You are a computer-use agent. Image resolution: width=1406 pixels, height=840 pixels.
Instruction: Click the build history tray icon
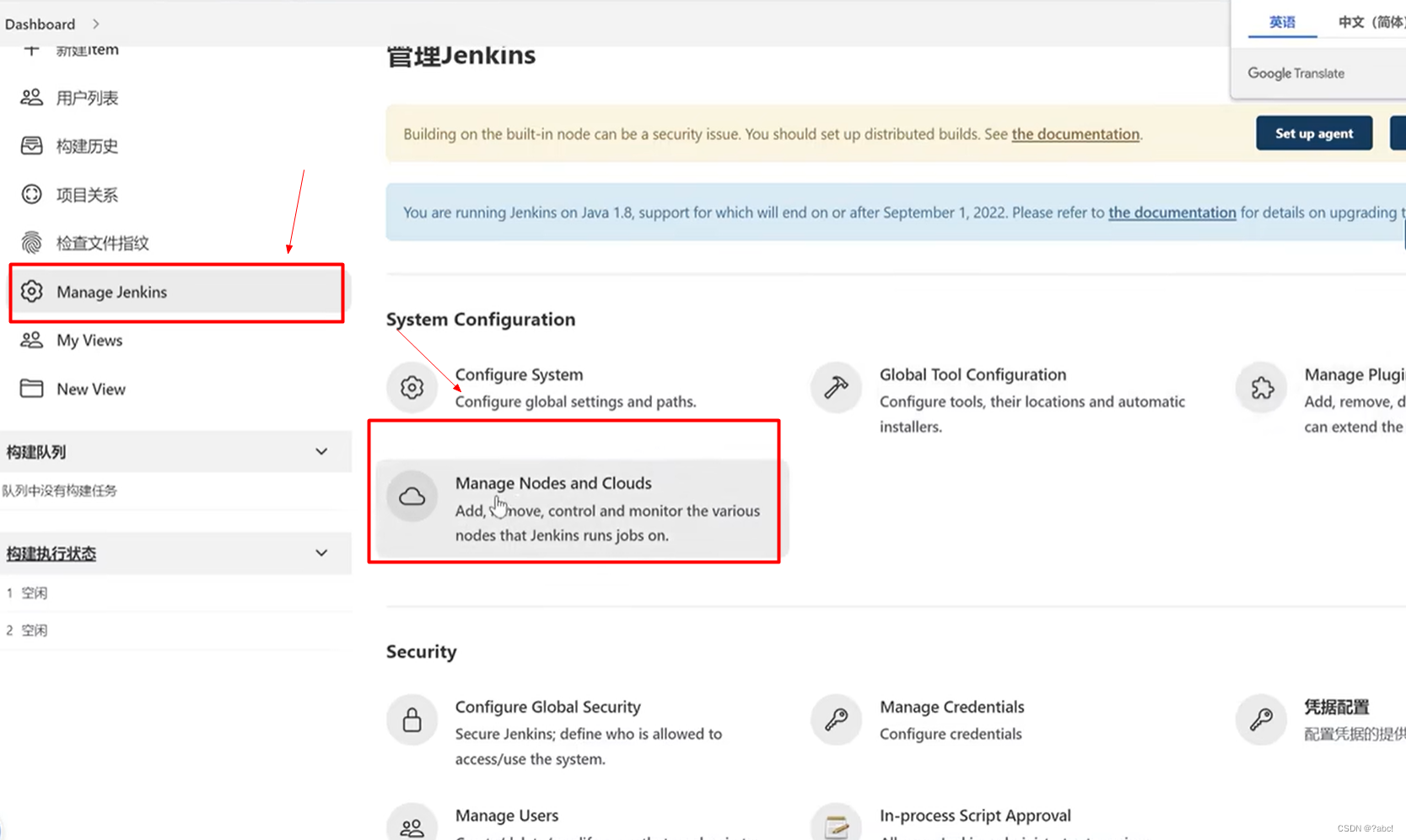[x=31, y=146]
